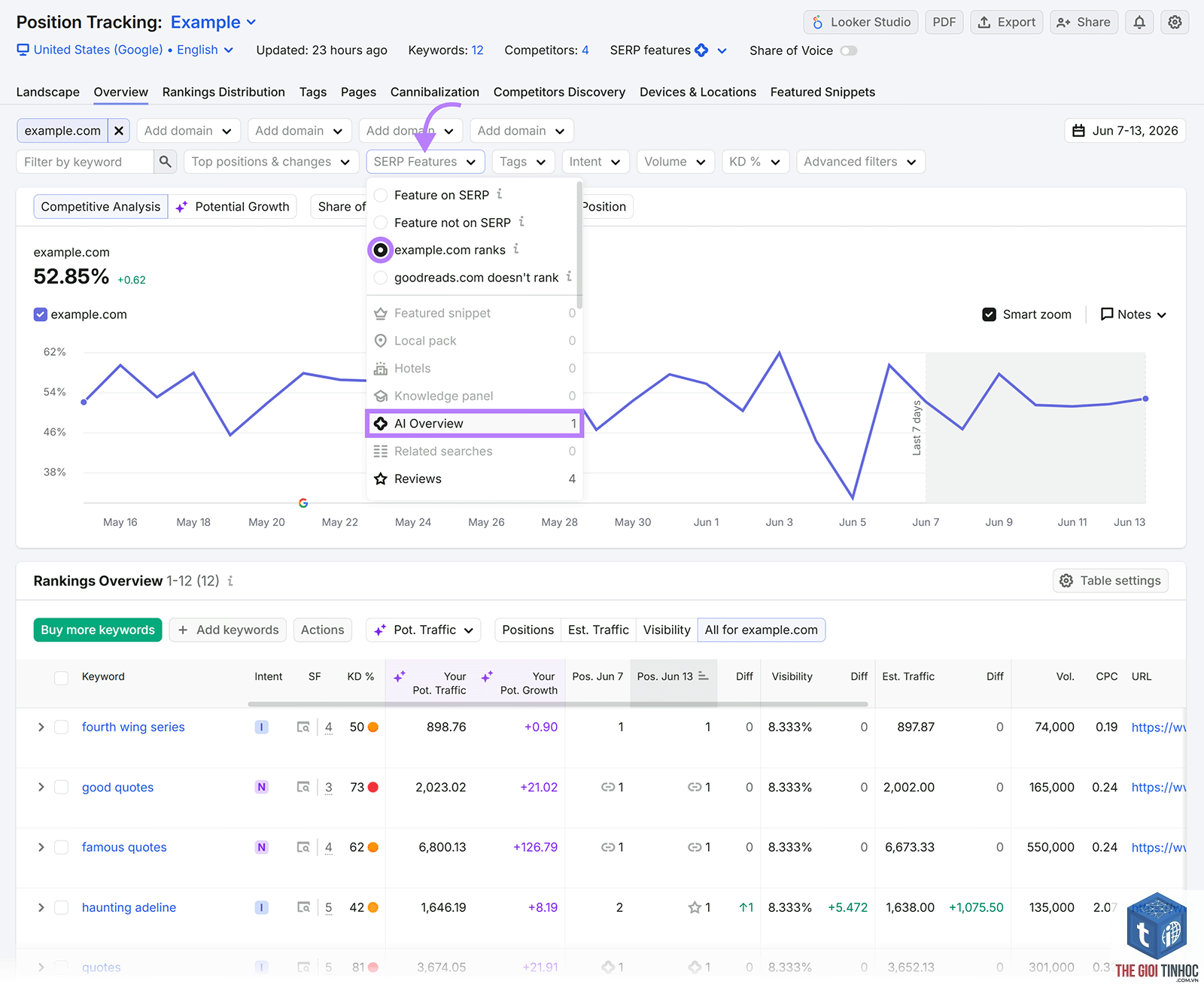Remove example.com domain with X

[x=119, y=131]
